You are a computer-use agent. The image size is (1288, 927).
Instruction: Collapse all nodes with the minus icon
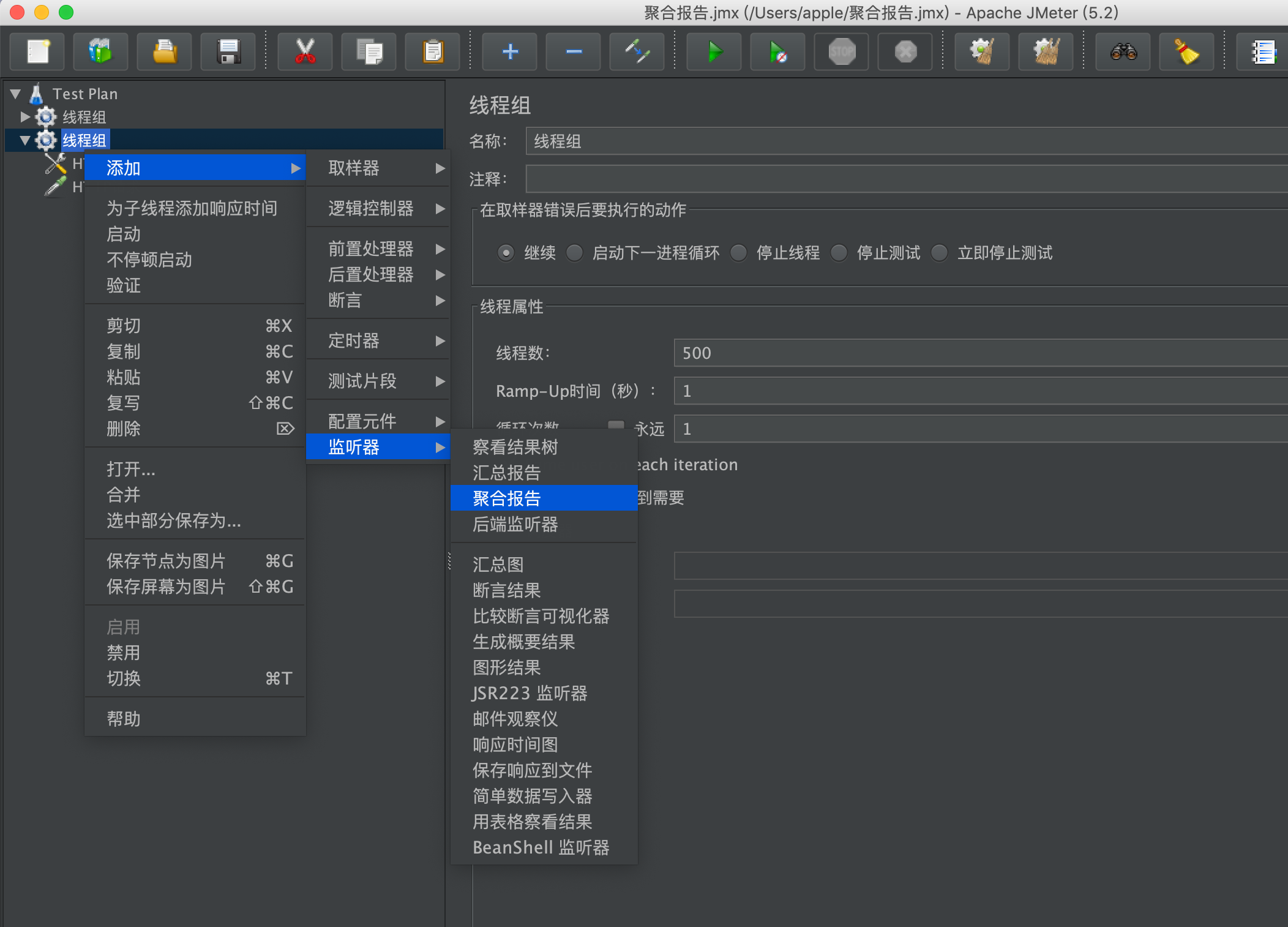pos(574,51)
